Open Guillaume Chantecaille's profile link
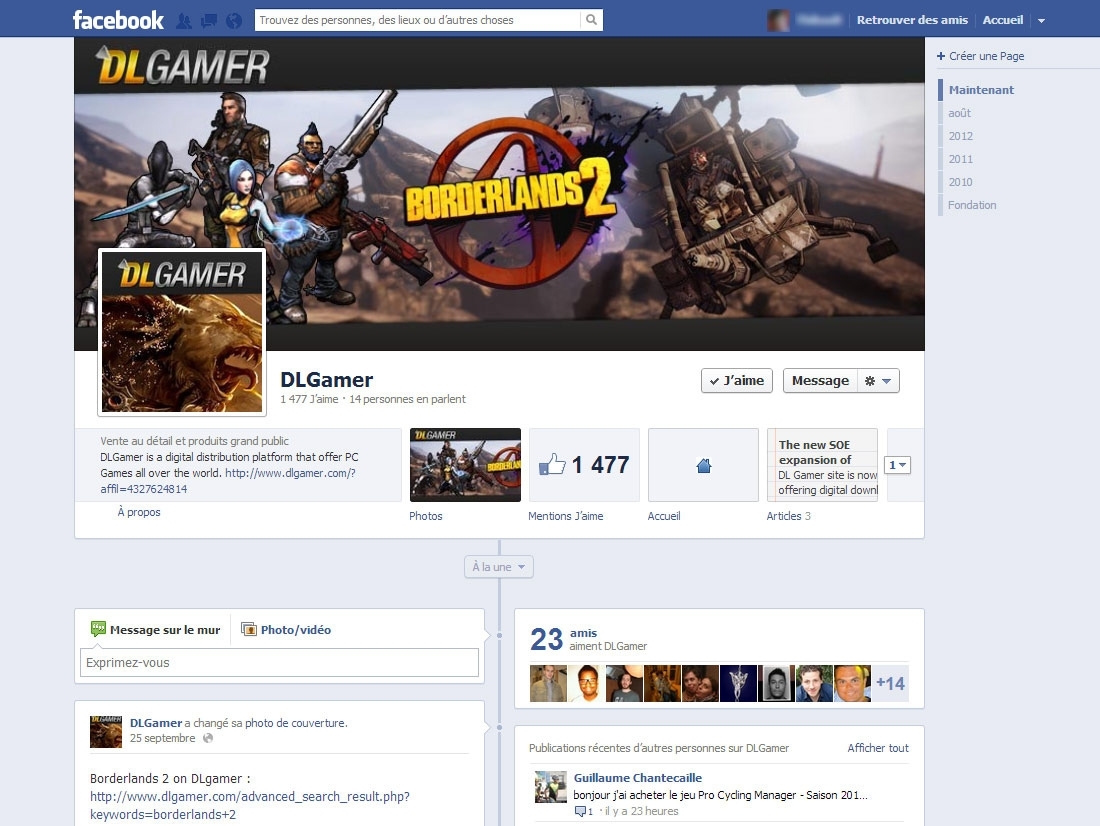 coord(638,778)
